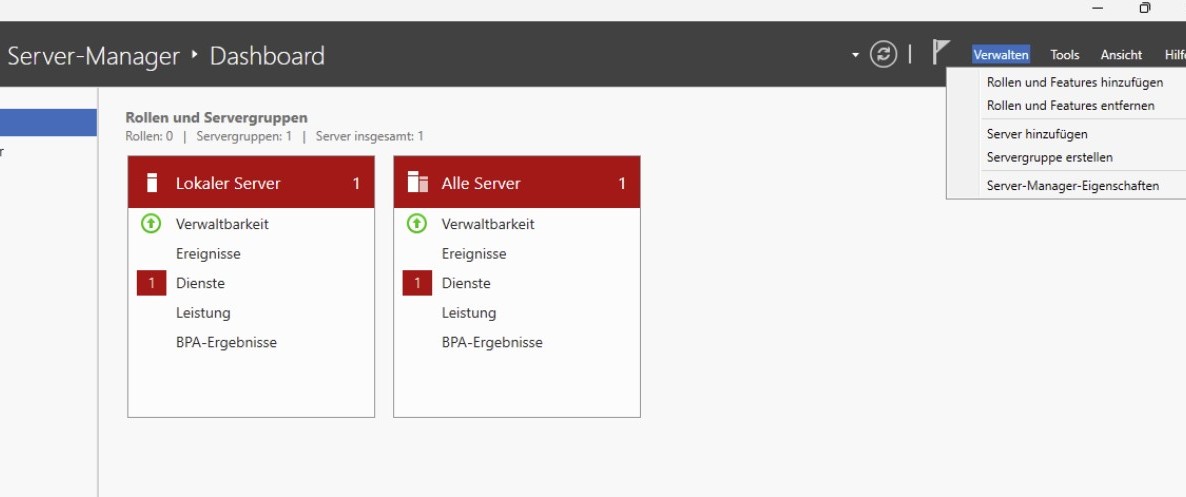Open the Tools menu
The width and height of the screenshot is (1186, 497).
pos(1064,55)
